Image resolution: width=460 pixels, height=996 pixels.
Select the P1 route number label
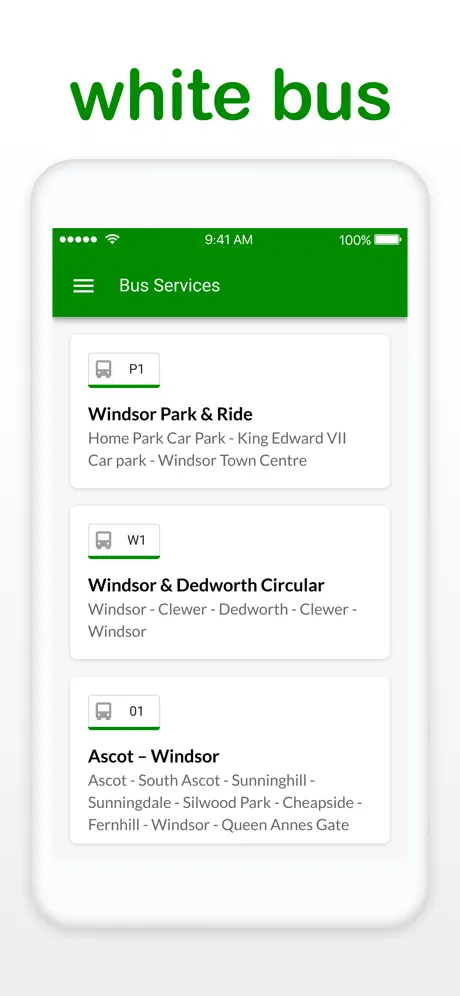137,369
